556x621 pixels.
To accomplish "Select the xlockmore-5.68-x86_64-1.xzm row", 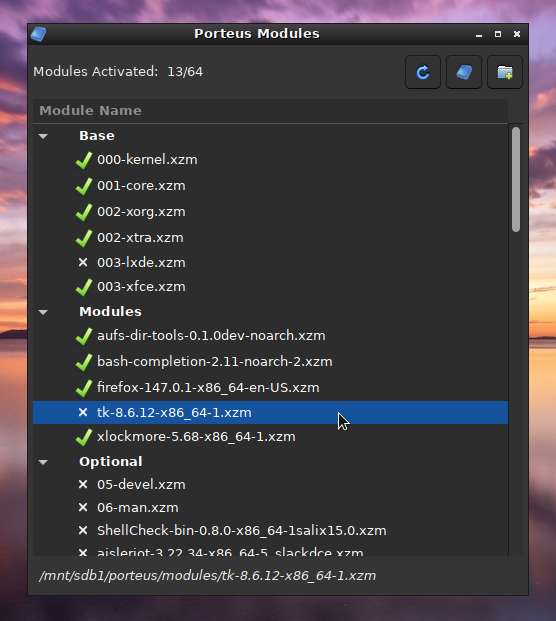I will click(270, 437).
